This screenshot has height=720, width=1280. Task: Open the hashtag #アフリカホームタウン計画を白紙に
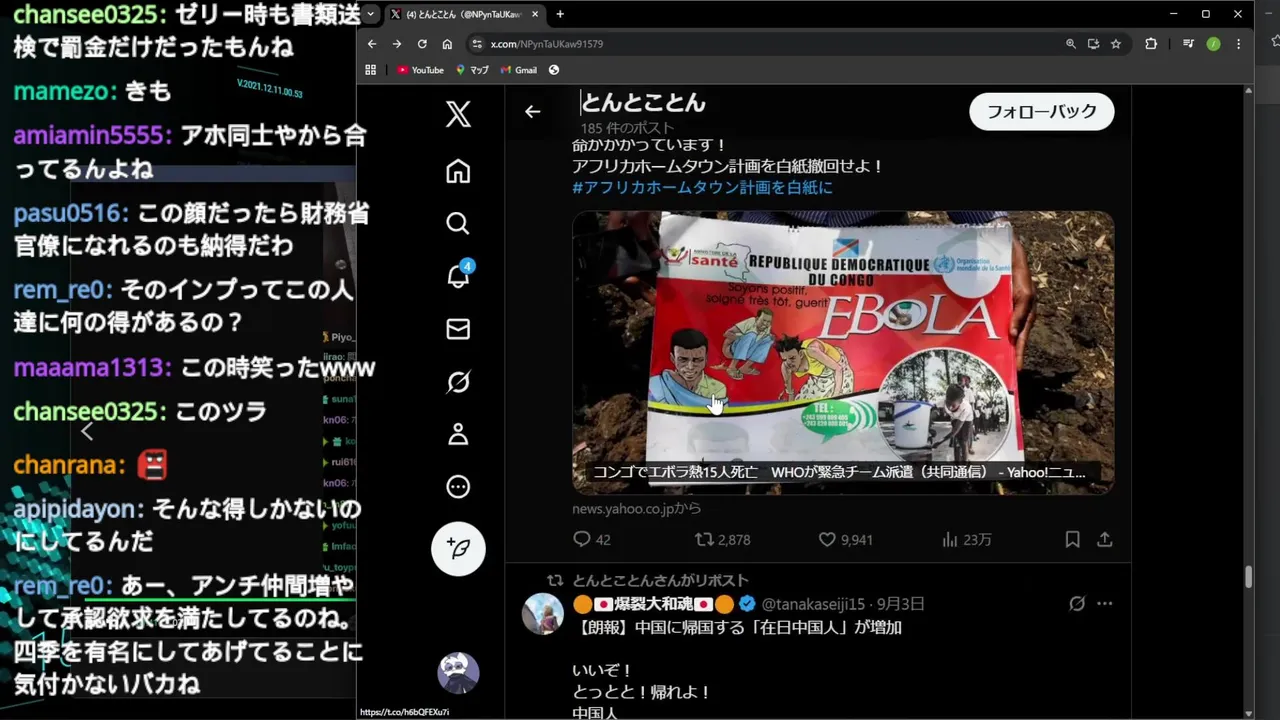tap(702, 187)
